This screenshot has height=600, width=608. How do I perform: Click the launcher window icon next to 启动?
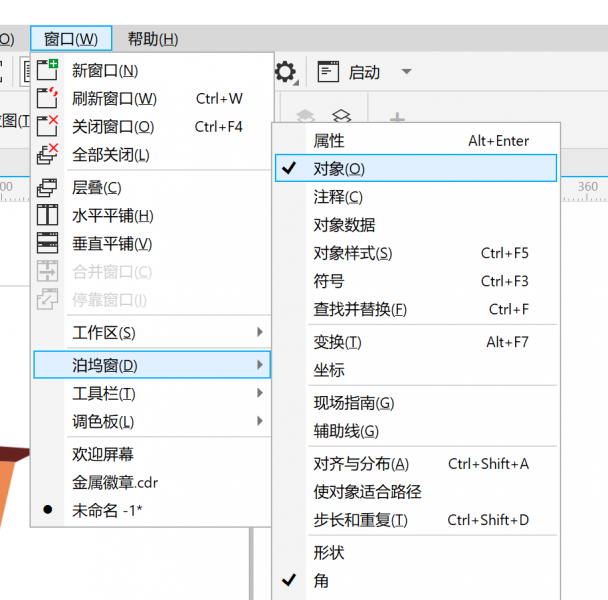pyautogui.click(x=328, y=72)
